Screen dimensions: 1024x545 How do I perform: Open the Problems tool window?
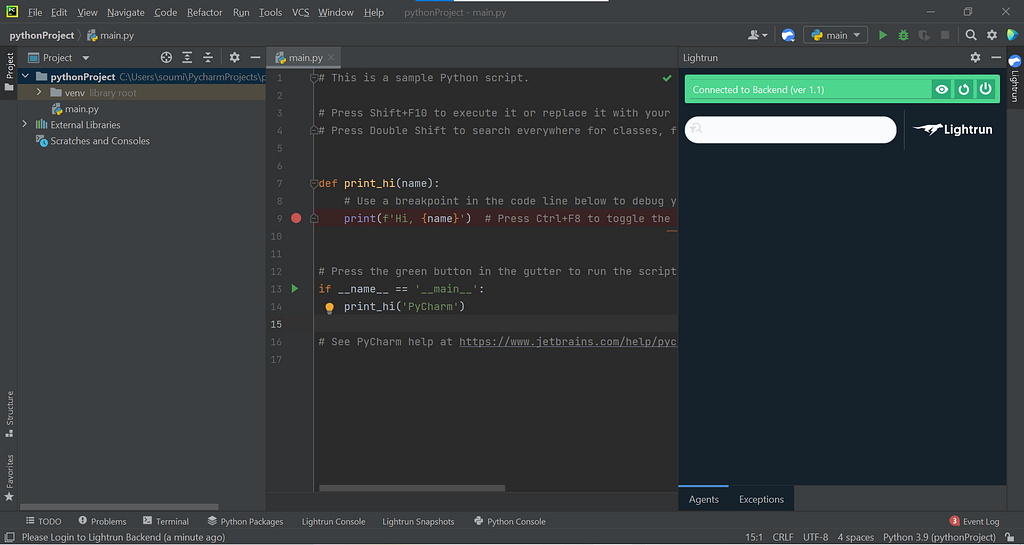(102, 521)
